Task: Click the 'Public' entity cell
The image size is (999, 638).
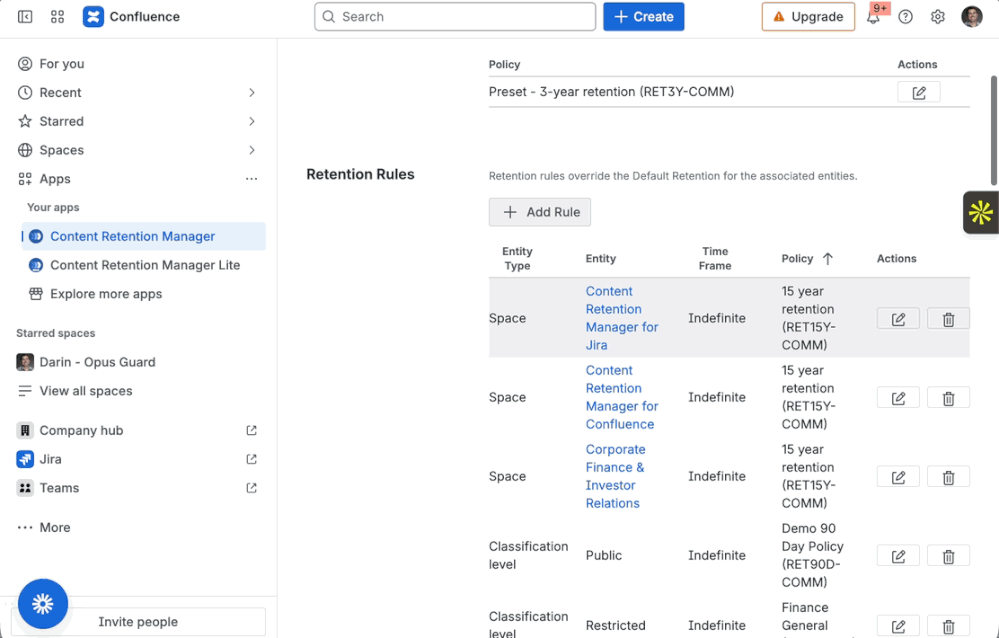Action: (x=603, y=555)
